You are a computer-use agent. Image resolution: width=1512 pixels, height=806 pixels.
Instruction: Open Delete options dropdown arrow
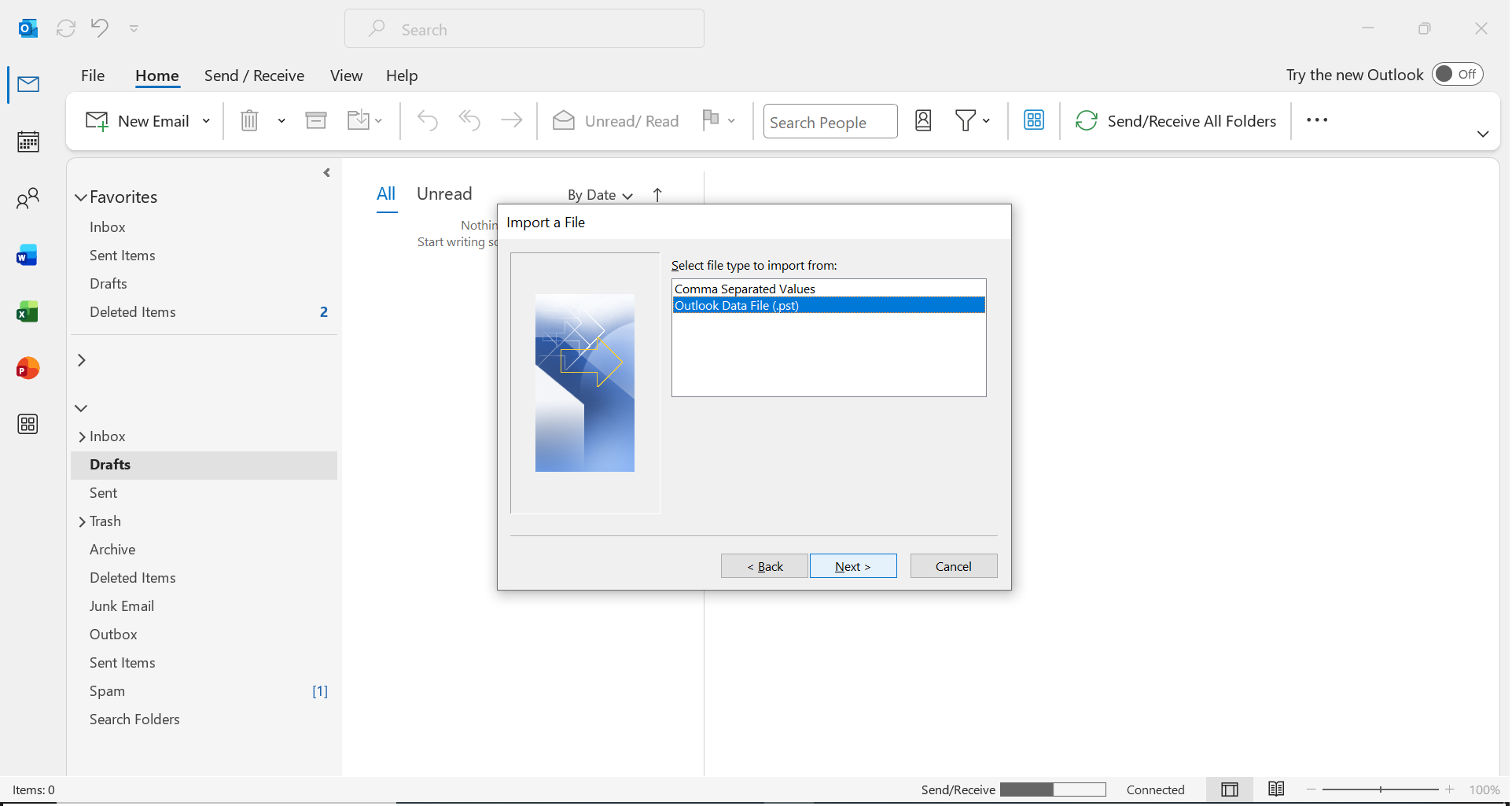[281, 121]
